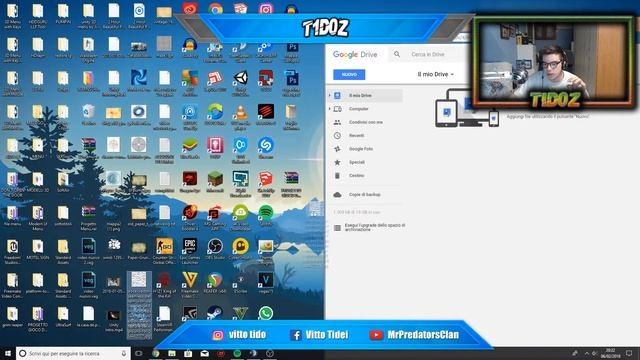This screenshot has height=360, width=640.
Task: Open Google Foto in Drive sidebar
Action: point(360,149)
